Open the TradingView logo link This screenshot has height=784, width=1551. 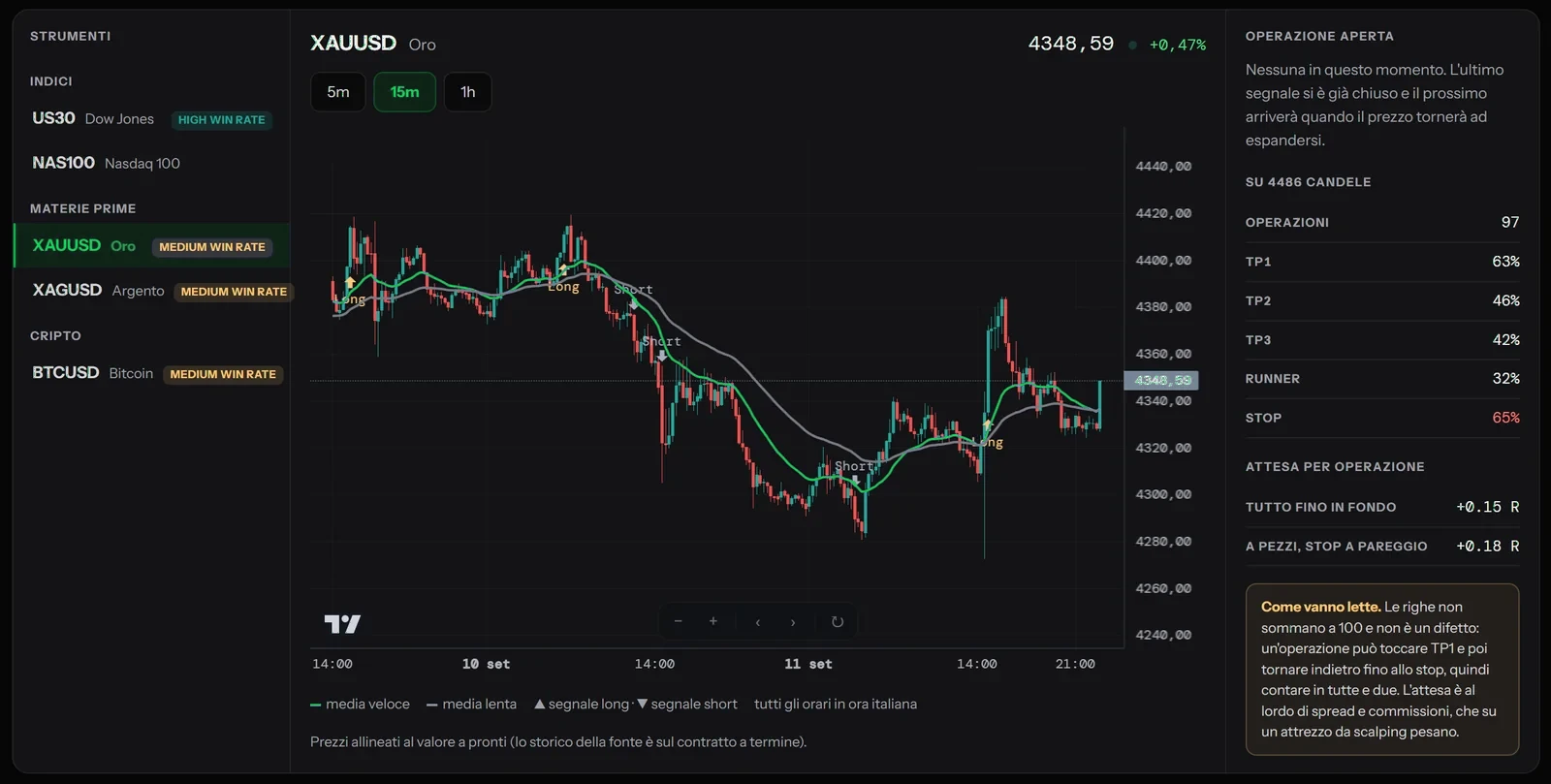(x=342, y=624)
